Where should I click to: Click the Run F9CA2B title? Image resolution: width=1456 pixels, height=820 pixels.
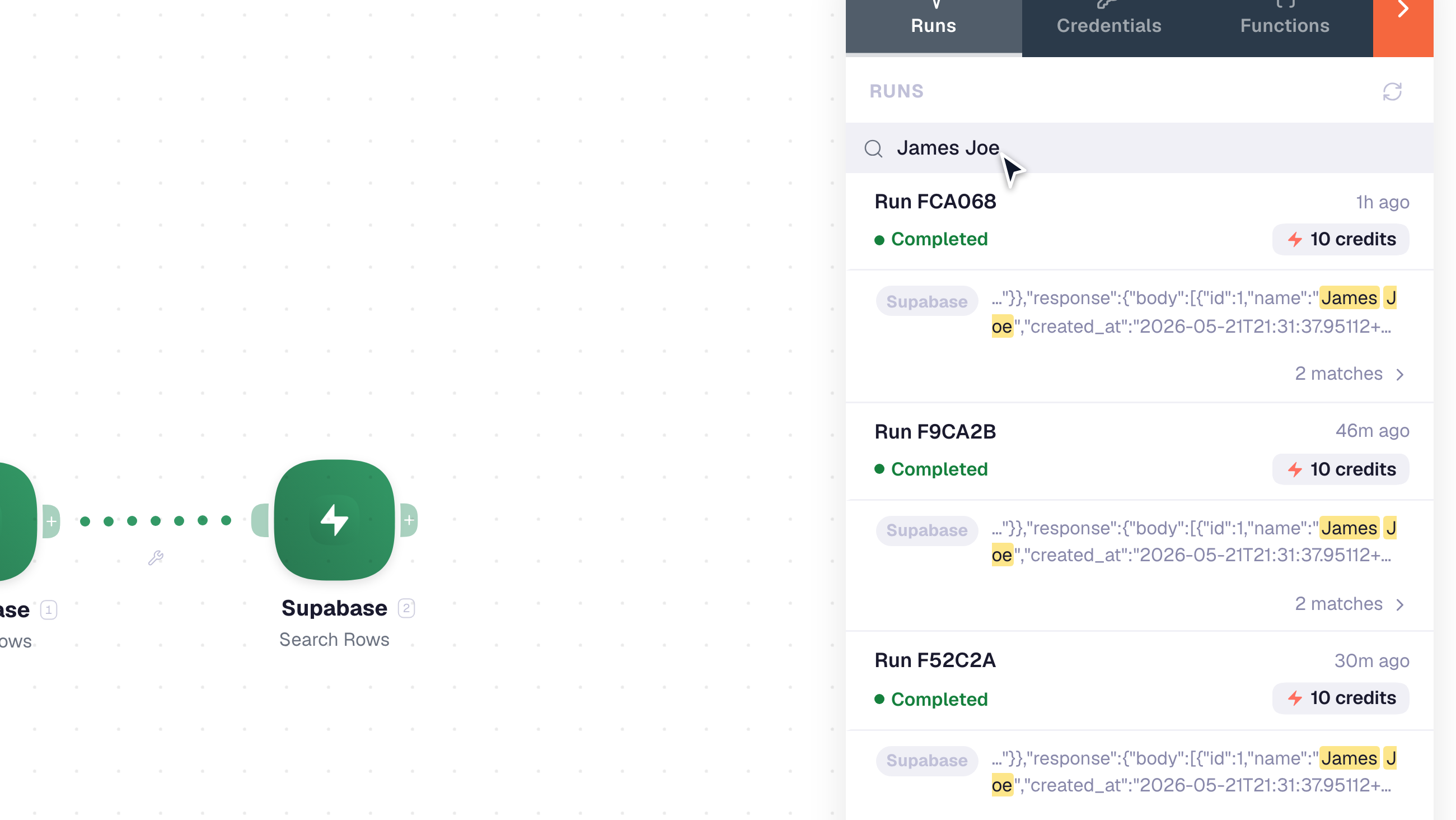click(935, 431)
